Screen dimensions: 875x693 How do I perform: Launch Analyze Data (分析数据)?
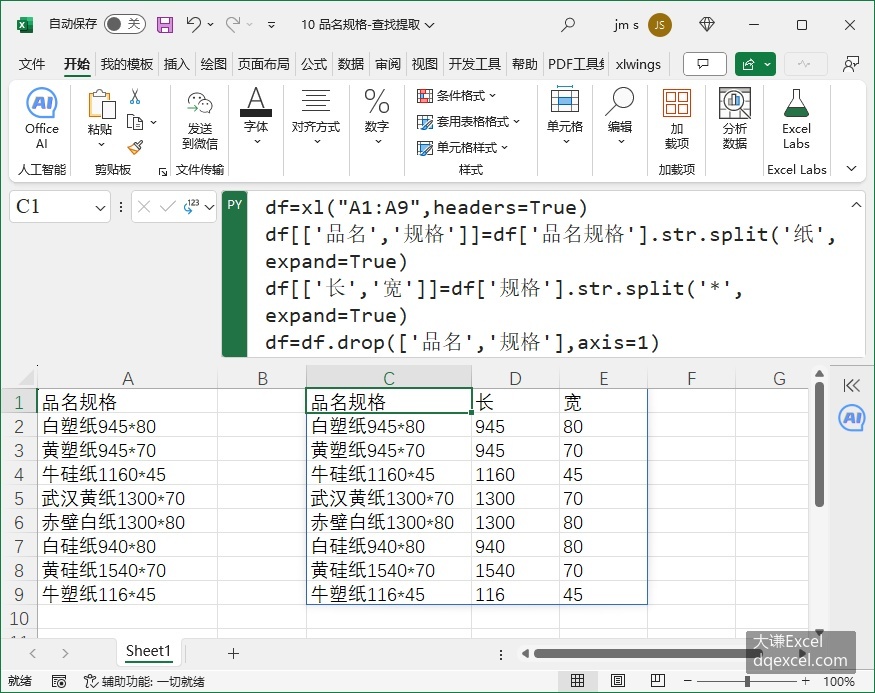735,118
